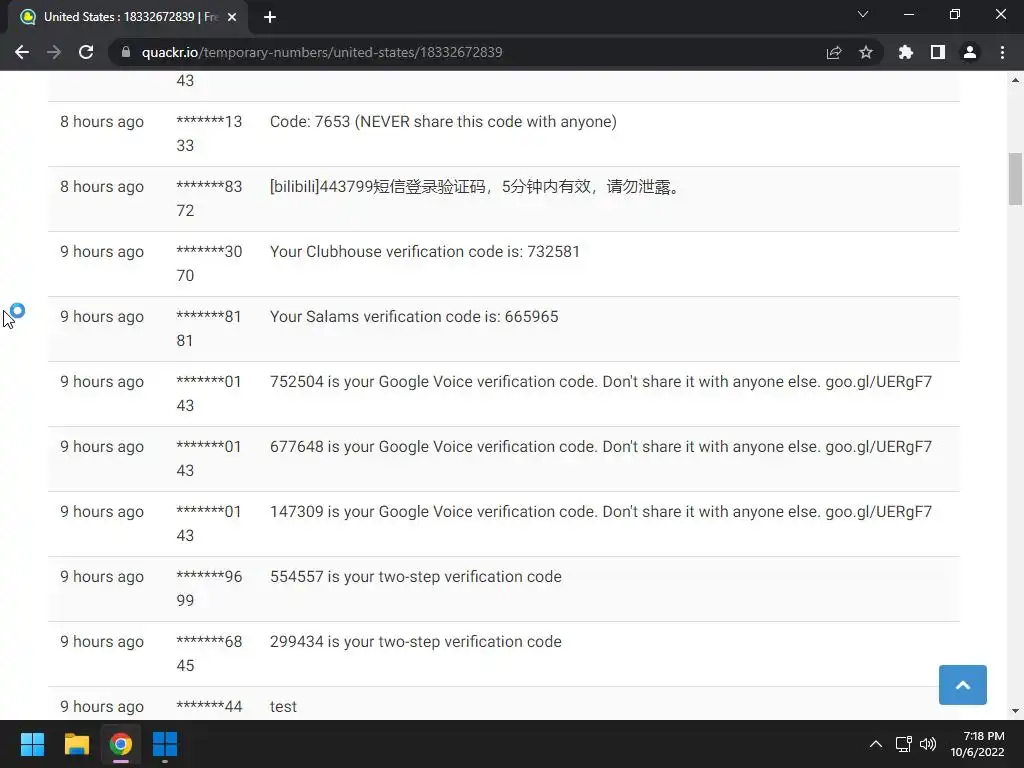
Task: Click the "test" message text
Action: coord(283,707)
